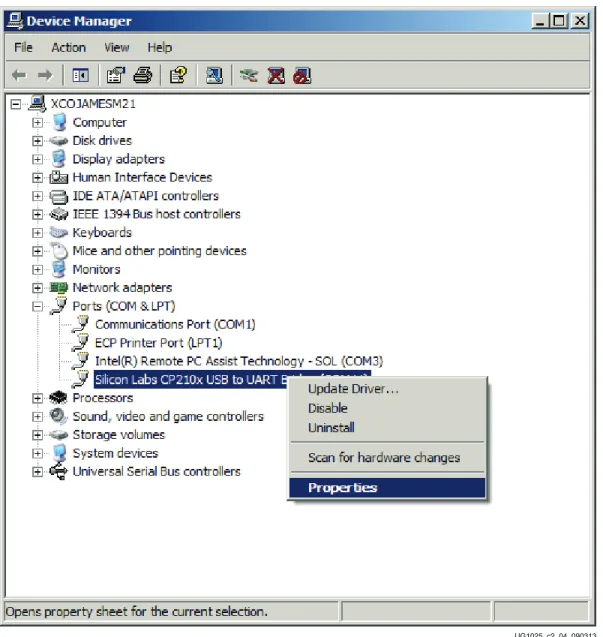Open the Action menu

click(x=68, y=48)
